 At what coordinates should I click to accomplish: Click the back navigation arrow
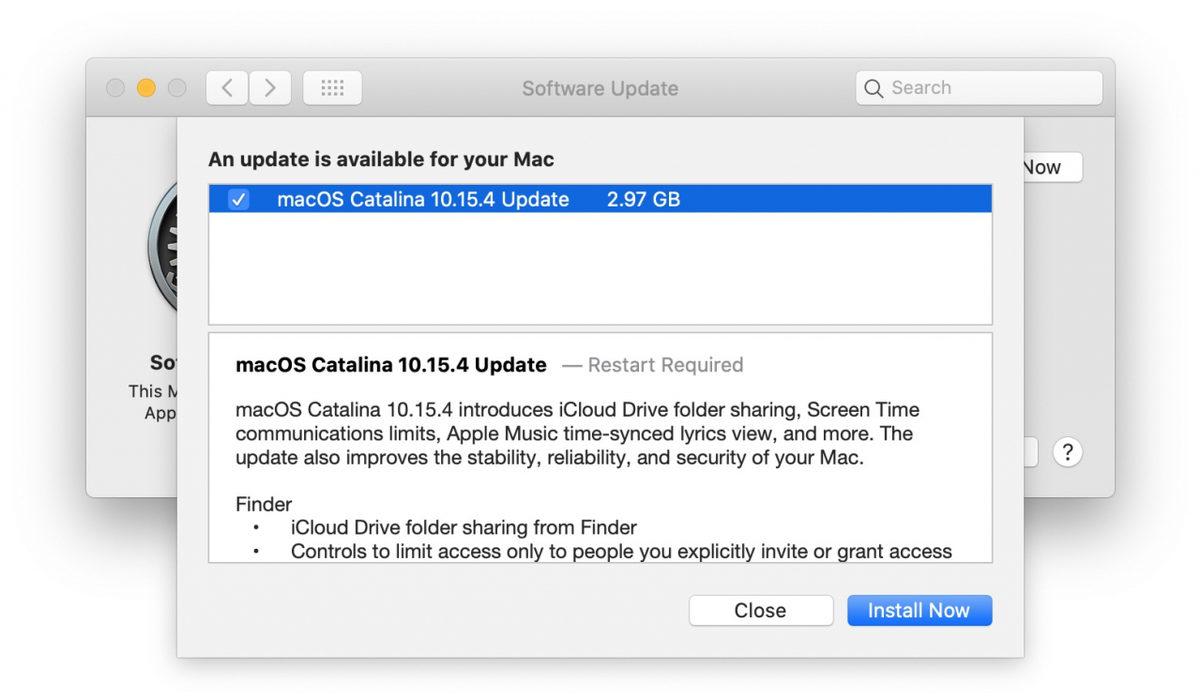tap(226, 87)
